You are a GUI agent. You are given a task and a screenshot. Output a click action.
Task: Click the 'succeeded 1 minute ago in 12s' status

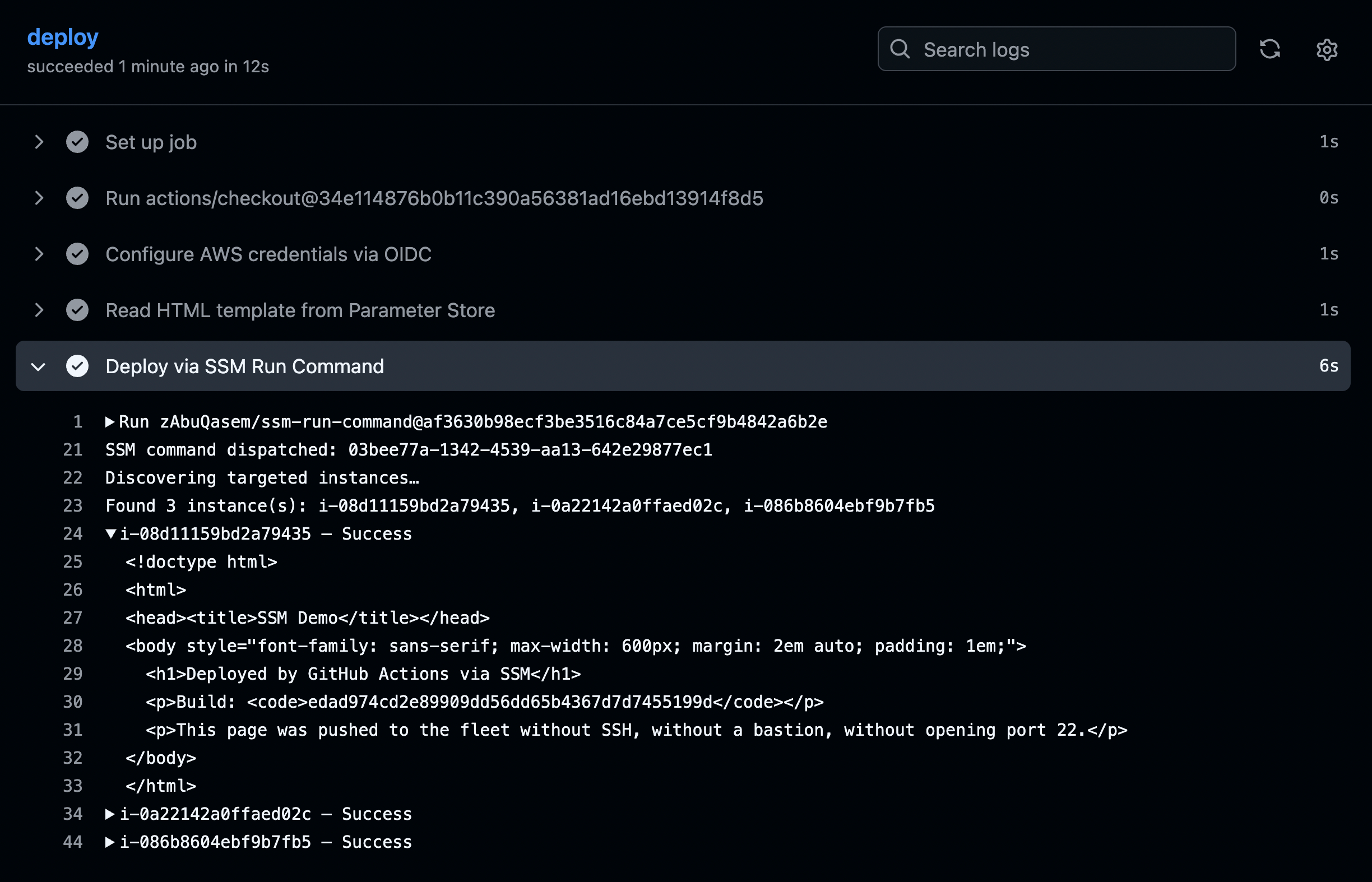click(x=148, y=67)
